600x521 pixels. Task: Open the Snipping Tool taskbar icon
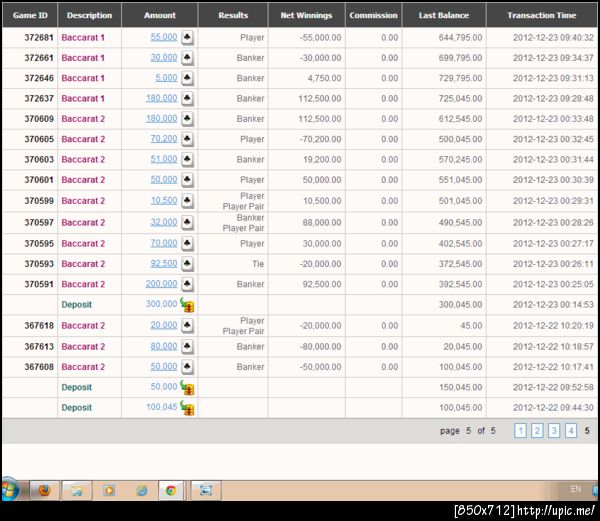click(206, 490)
